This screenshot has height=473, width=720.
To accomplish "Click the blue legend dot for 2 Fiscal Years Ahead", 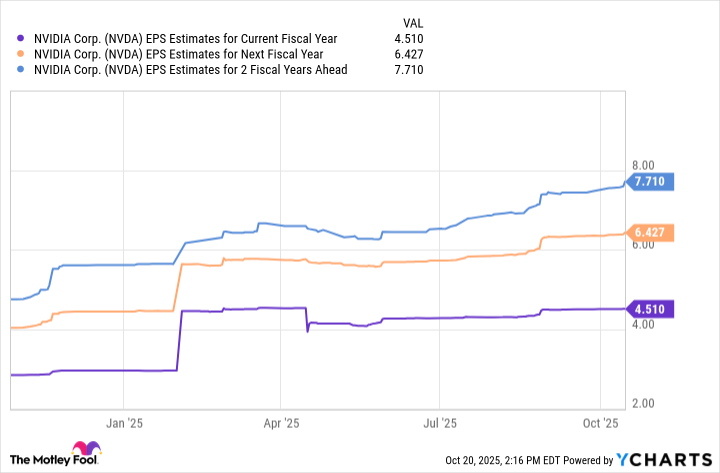I will click(22, 70).
